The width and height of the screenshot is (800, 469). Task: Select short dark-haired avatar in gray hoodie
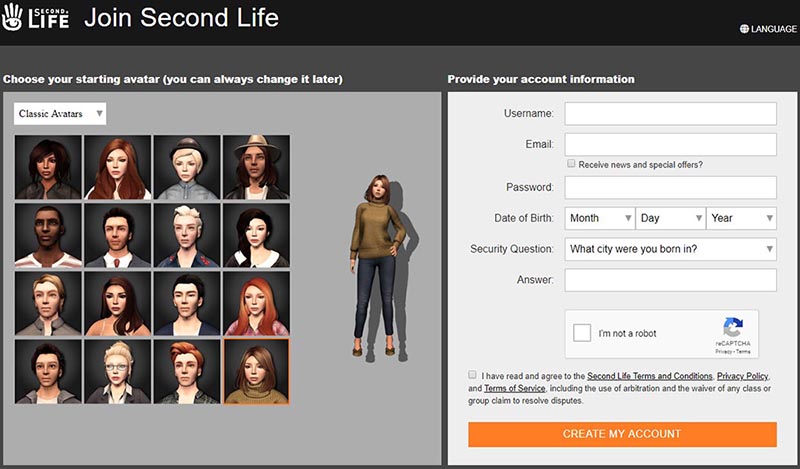(x=48, y=372)
